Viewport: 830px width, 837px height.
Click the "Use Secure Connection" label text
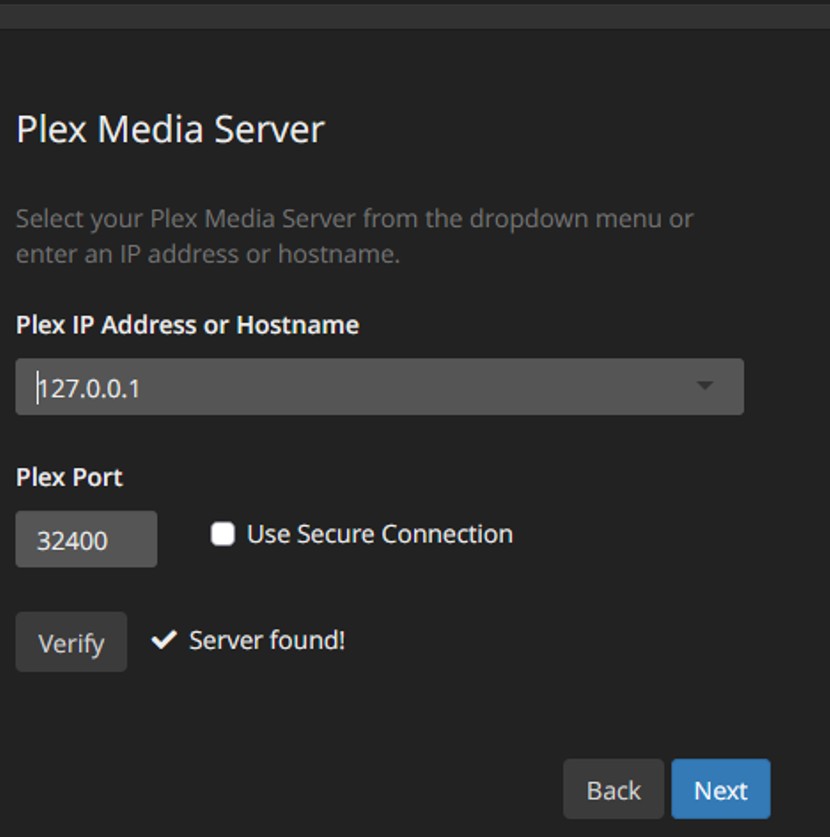pos(380,534)
